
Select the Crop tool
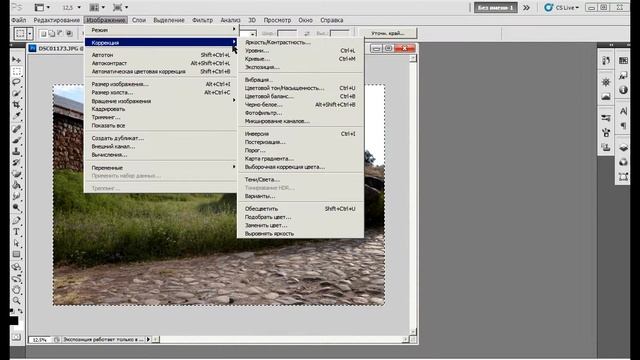pos(16,104)
